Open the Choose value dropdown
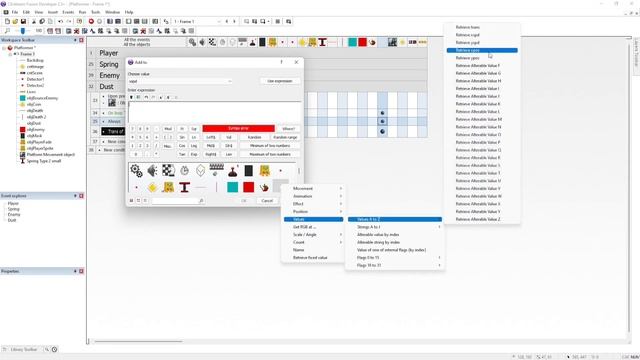This screenshot has height=360, width=640. click(180, 81)
